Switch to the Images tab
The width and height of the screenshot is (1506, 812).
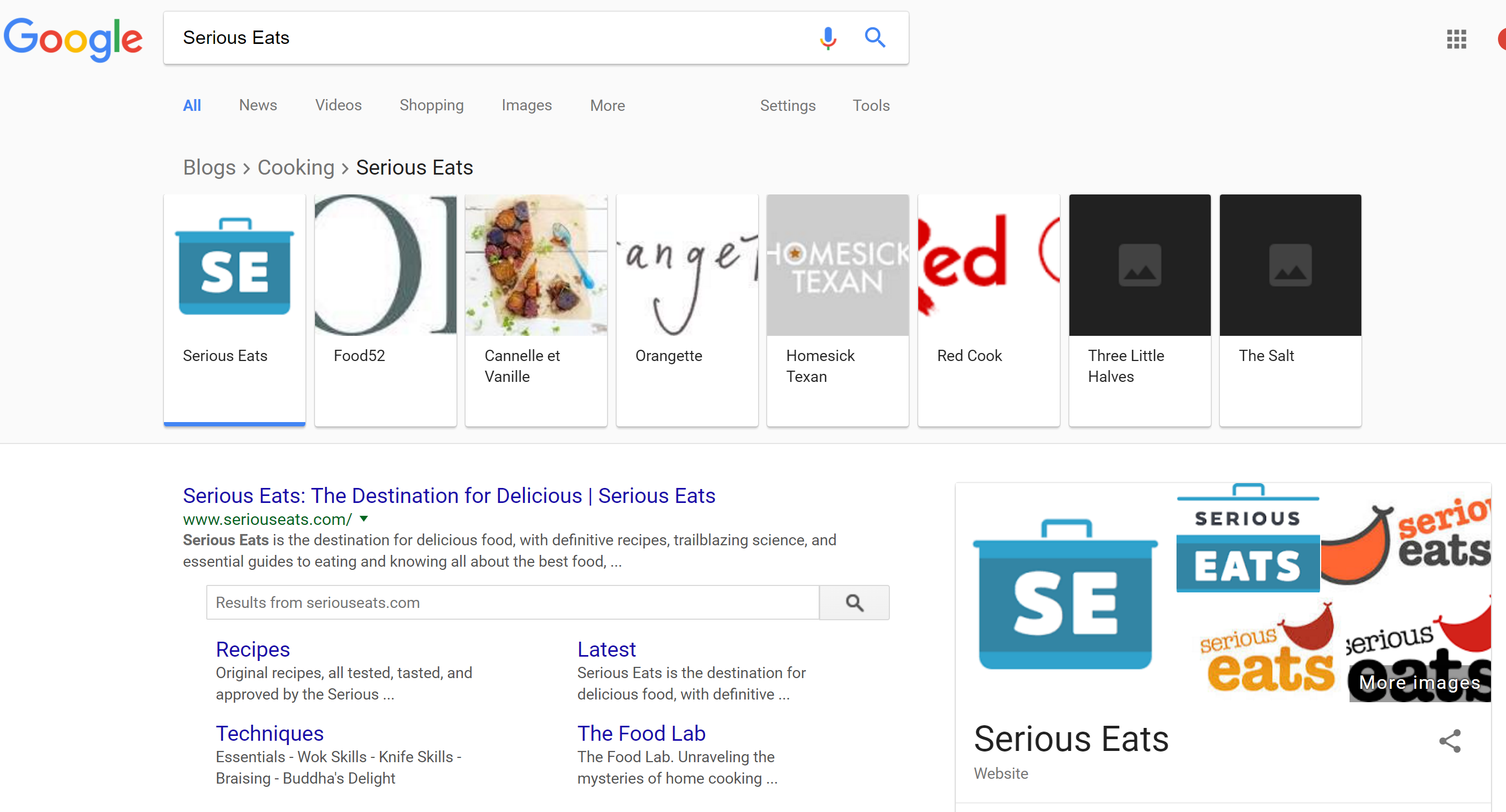526,105
